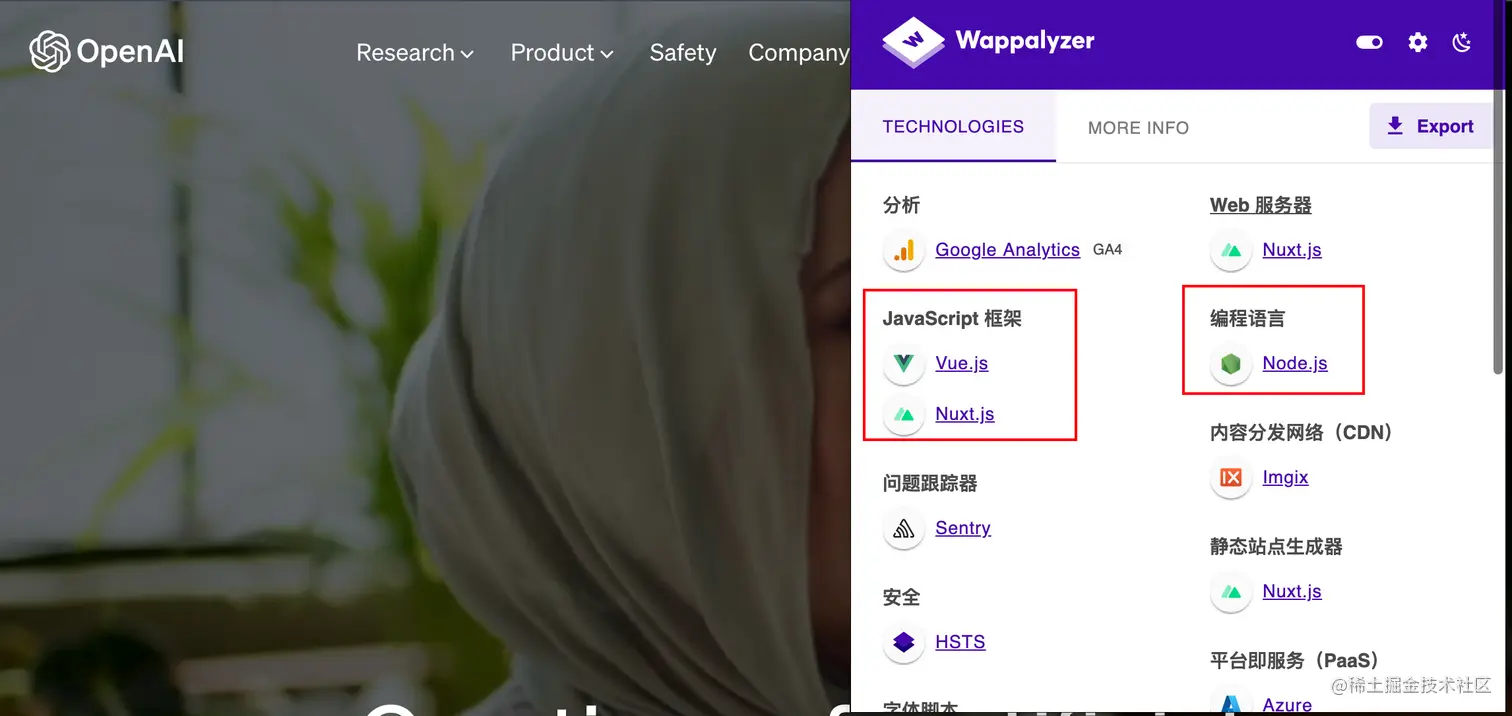Click the Azure icon

coord(1231,703)
